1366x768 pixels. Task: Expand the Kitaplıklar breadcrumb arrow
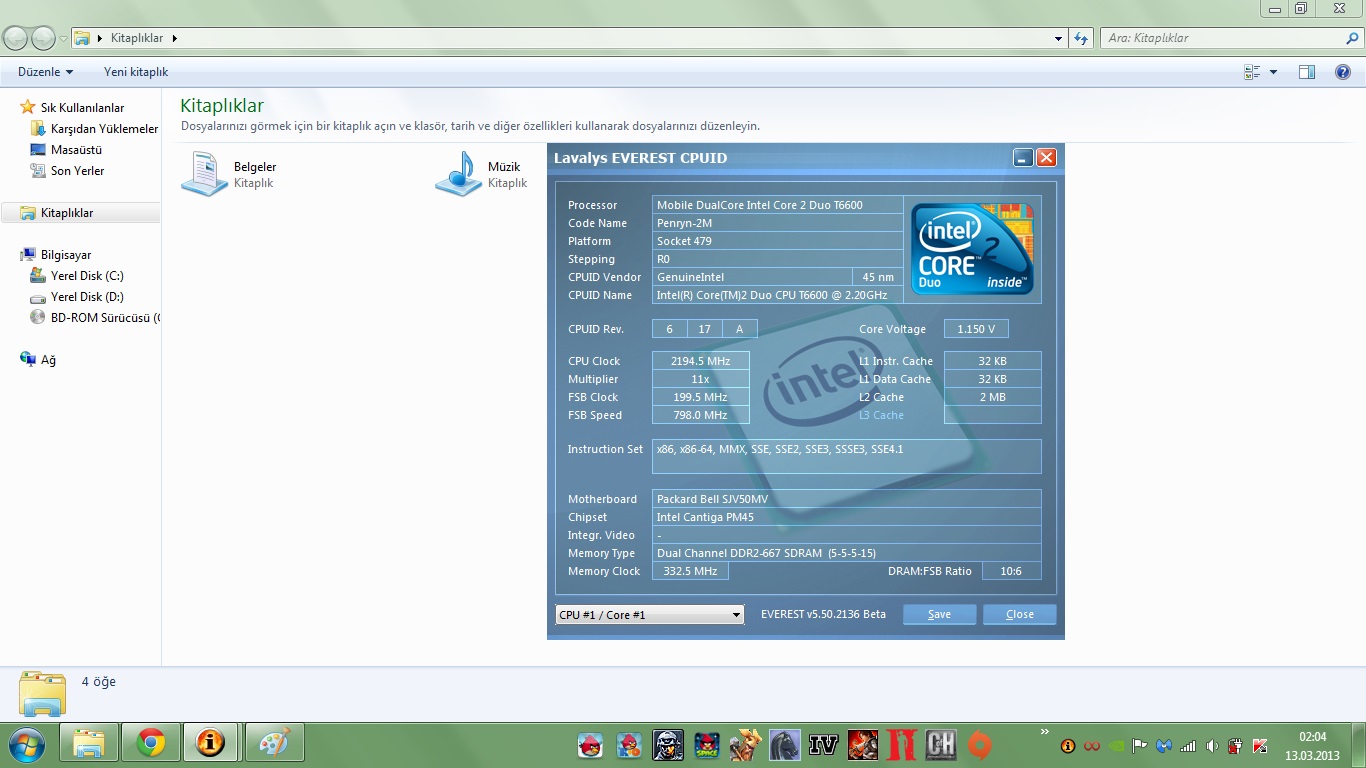(174, 38)
